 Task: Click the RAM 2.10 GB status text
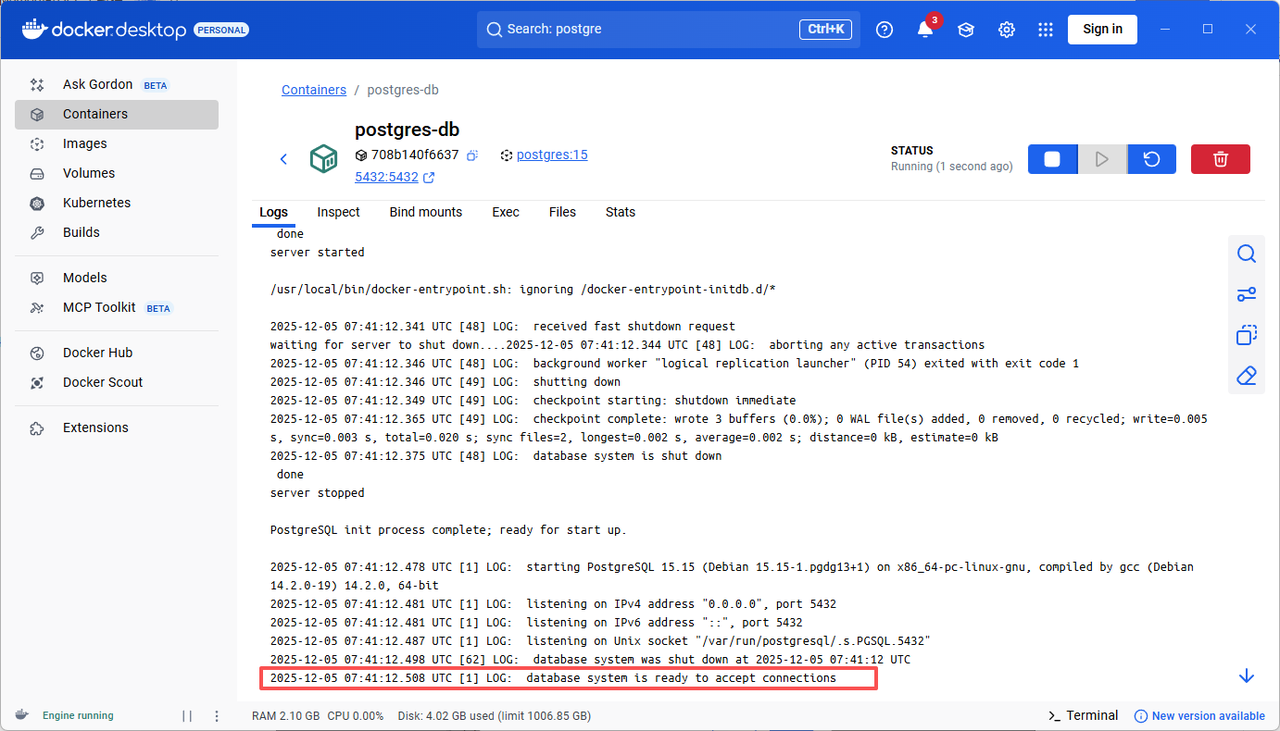(x=286, y=716)
